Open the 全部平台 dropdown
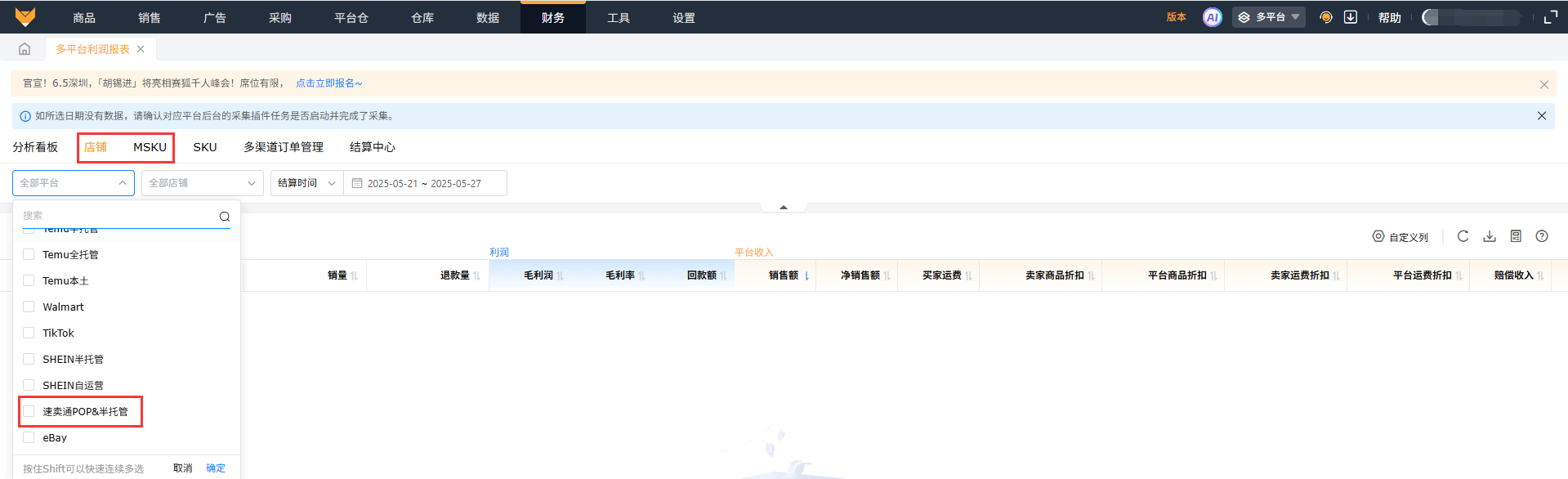 [74, 183]
